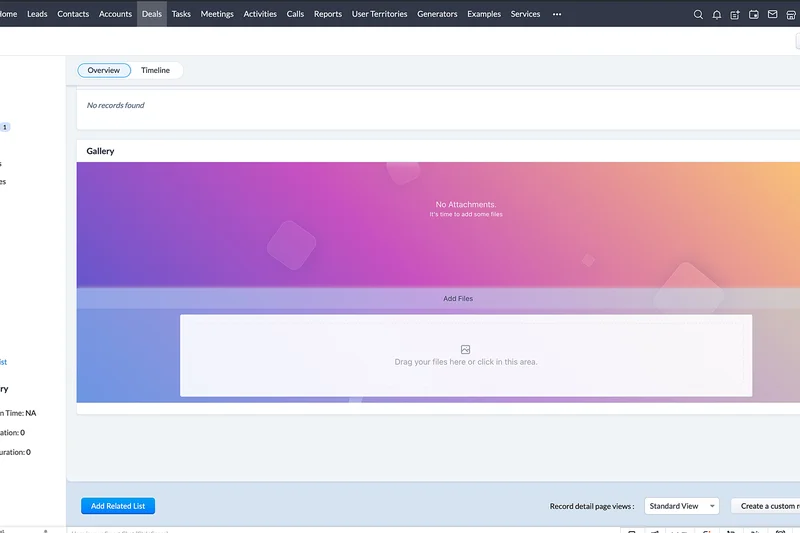Click the Gallery section heading
800x533 pixels.
pyautogui.click(x=101, y=151)
